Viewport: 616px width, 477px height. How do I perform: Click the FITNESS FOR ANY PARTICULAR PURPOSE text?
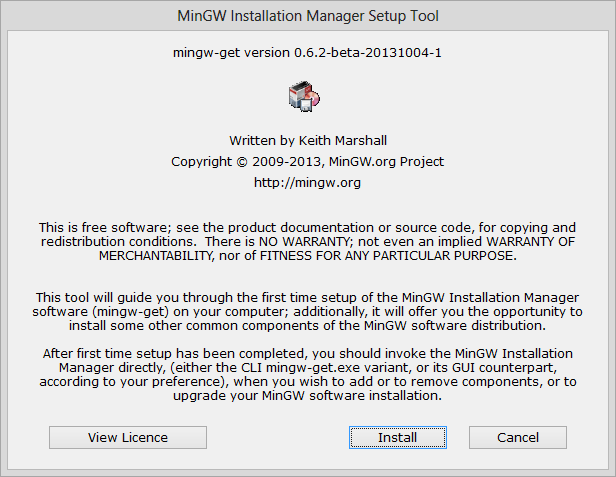pyautogui.click(x=386, y=256)
